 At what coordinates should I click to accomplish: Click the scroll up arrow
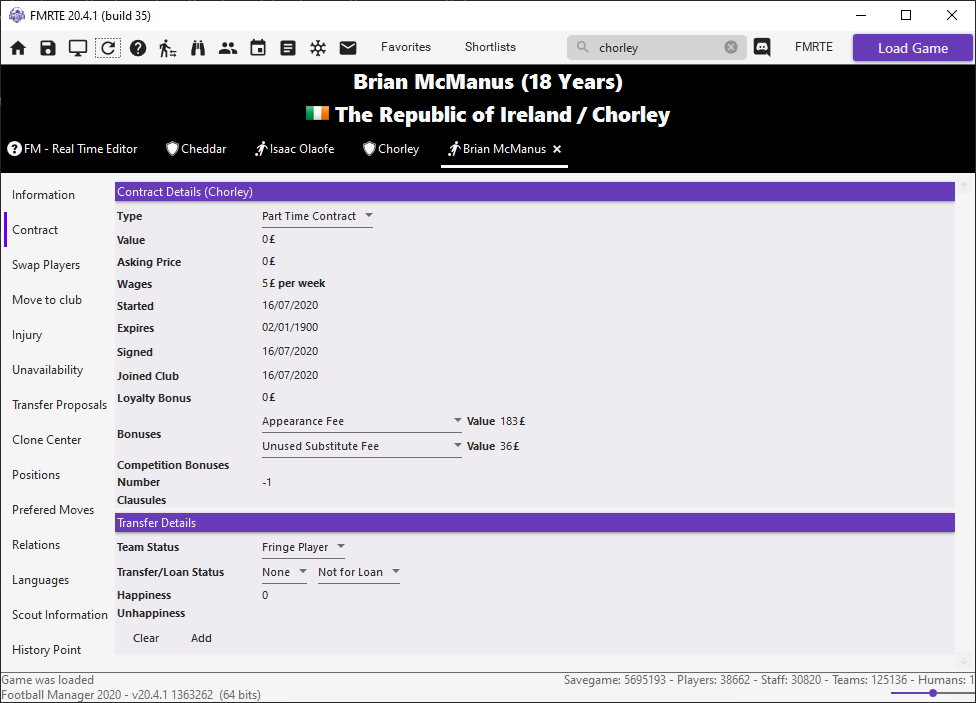964,186
